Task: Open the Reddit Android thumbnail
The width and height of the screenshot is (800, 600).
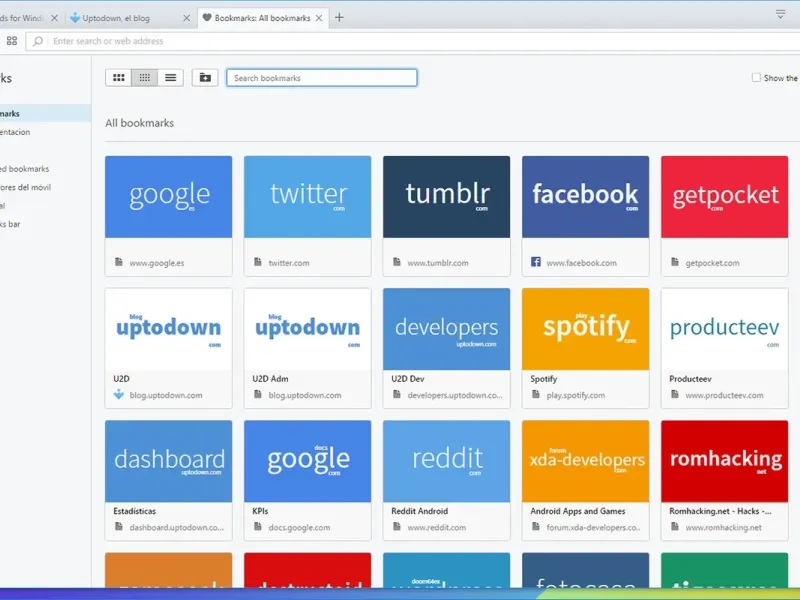Action: (x=446, y=461)
